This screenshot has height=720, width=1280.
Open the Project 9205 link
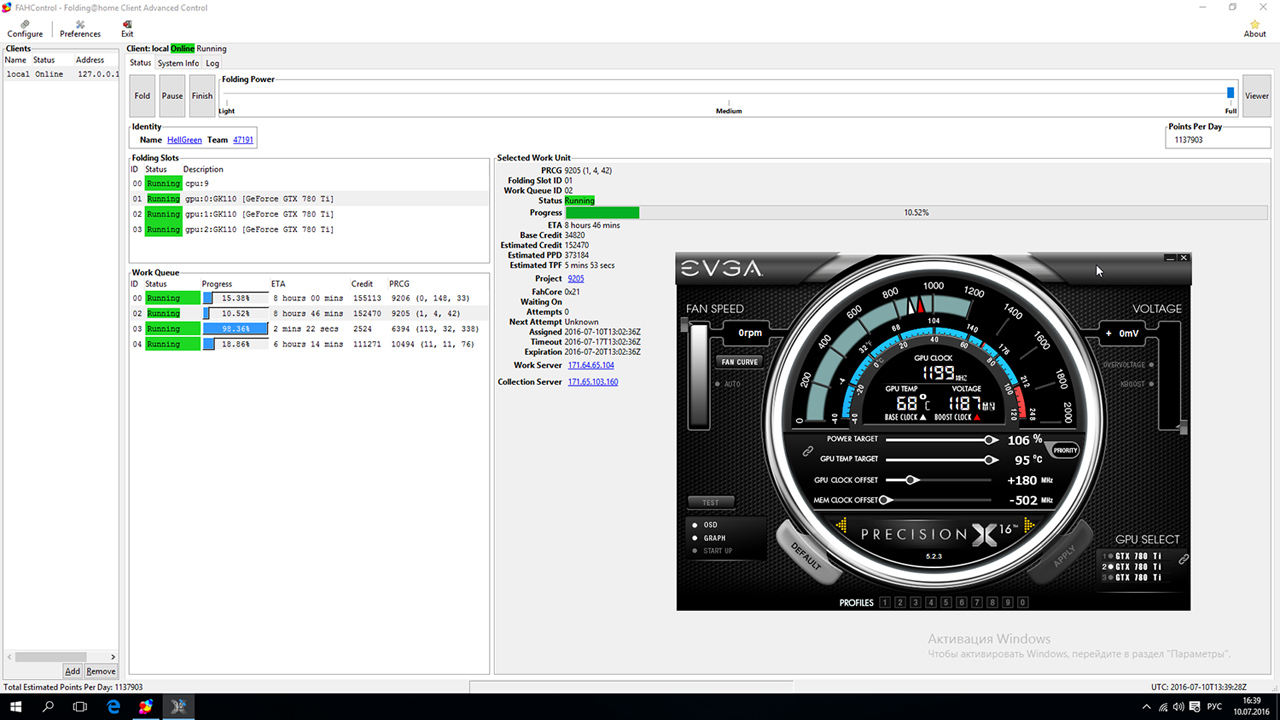[576, 279]
